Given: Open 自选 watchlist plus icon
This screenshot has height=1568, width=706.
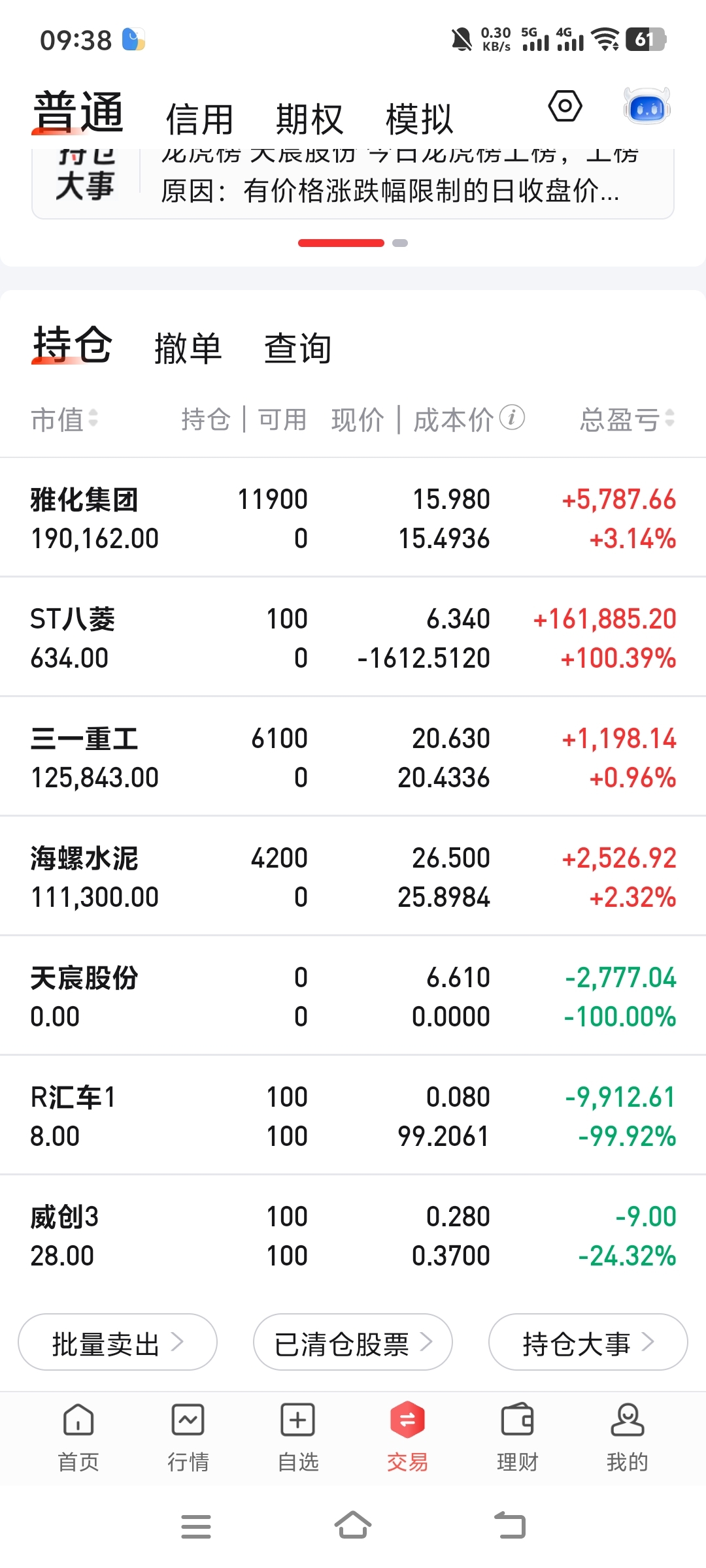Looking at the screenshot, I should tap(298, 1420).
